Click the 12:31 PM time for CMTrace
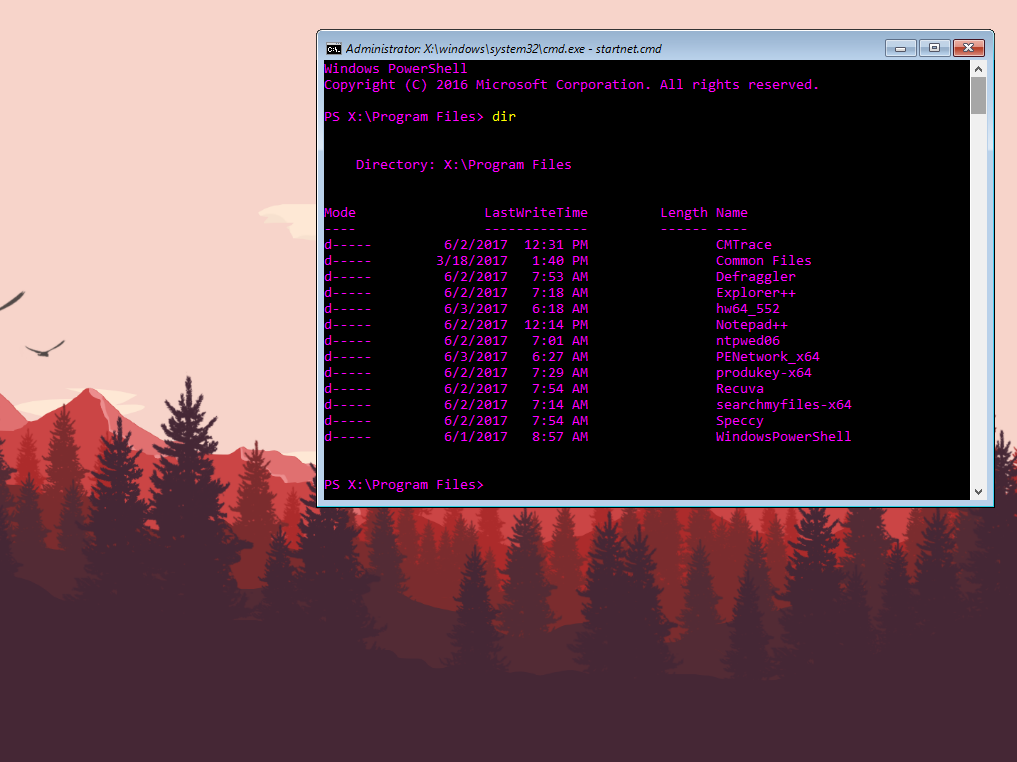The width and height of the screenshot is (1017, 762). [x=556, y=244]
